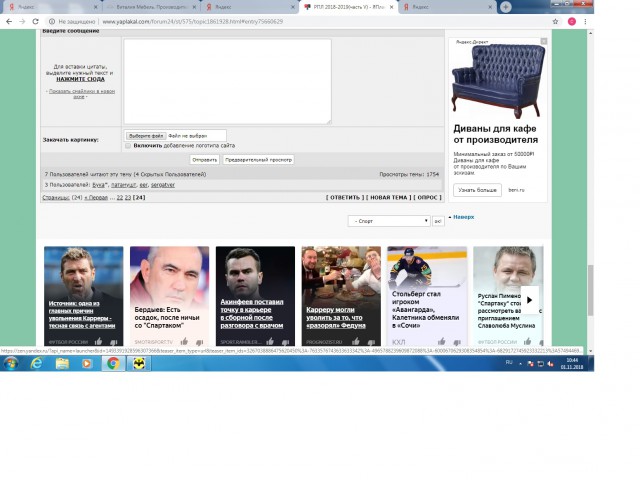This screenshot has width=640, height=480.
Task: Switch to the third Яндекс tab
Action: tap(250, 7)
